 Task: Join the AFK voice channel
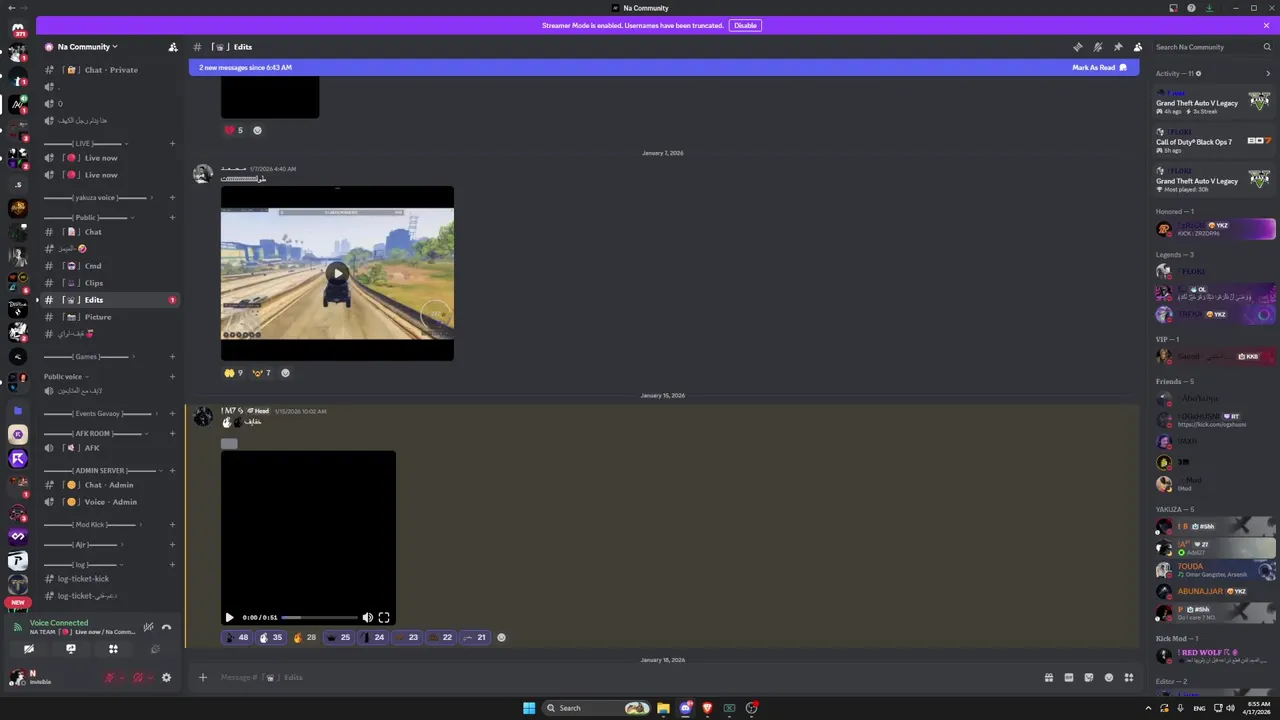point(110,448)
